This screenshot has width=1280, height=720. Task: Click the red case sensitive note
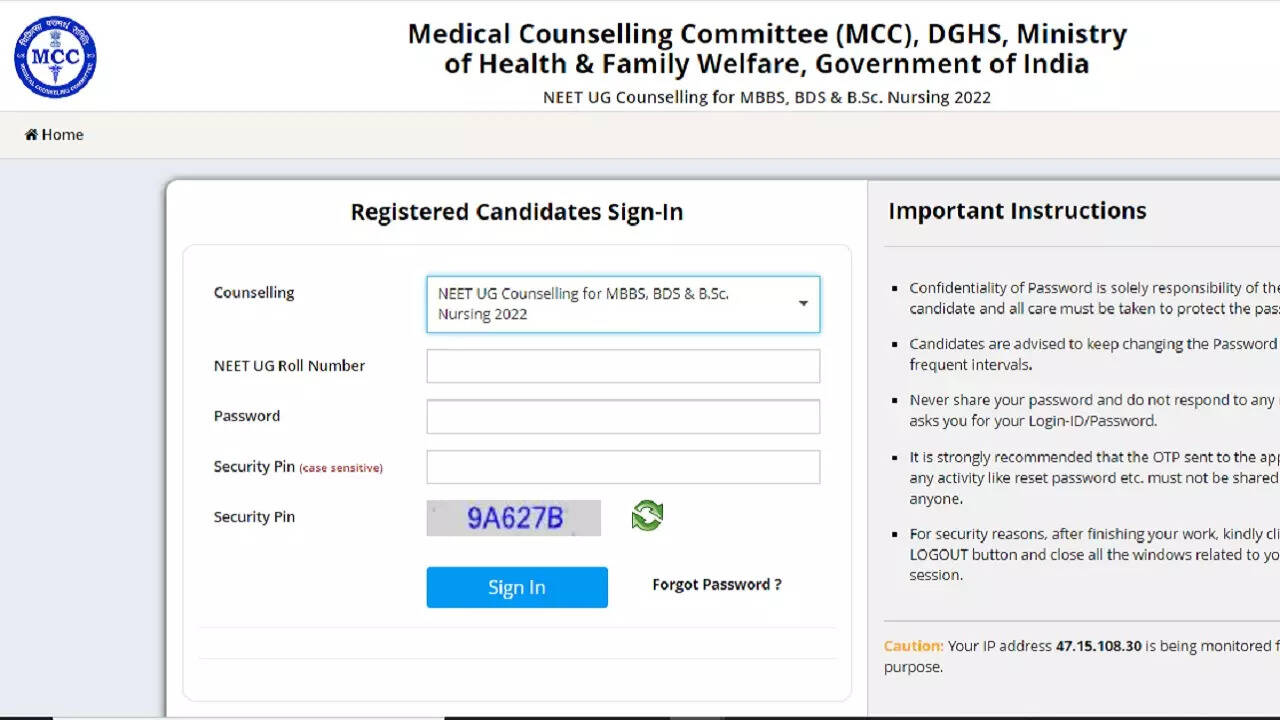click(341, 468)
